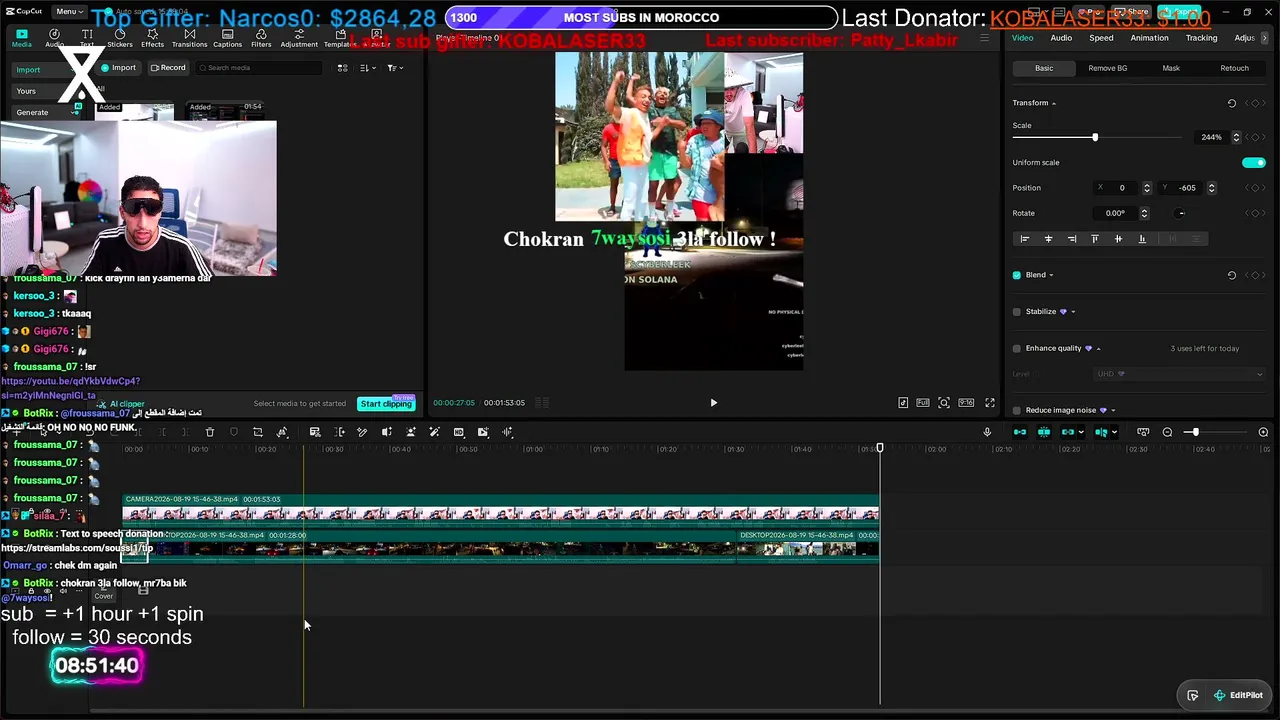Screen dimensions: 1280x720
Task: Zoom in the timeline
Action: (x=1263, y=432)
